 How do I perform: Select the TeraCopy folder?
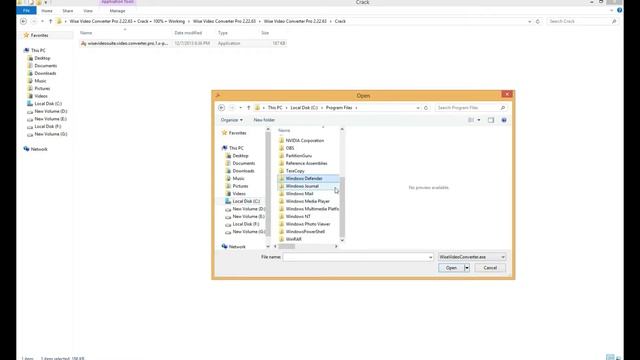[295, 171]
